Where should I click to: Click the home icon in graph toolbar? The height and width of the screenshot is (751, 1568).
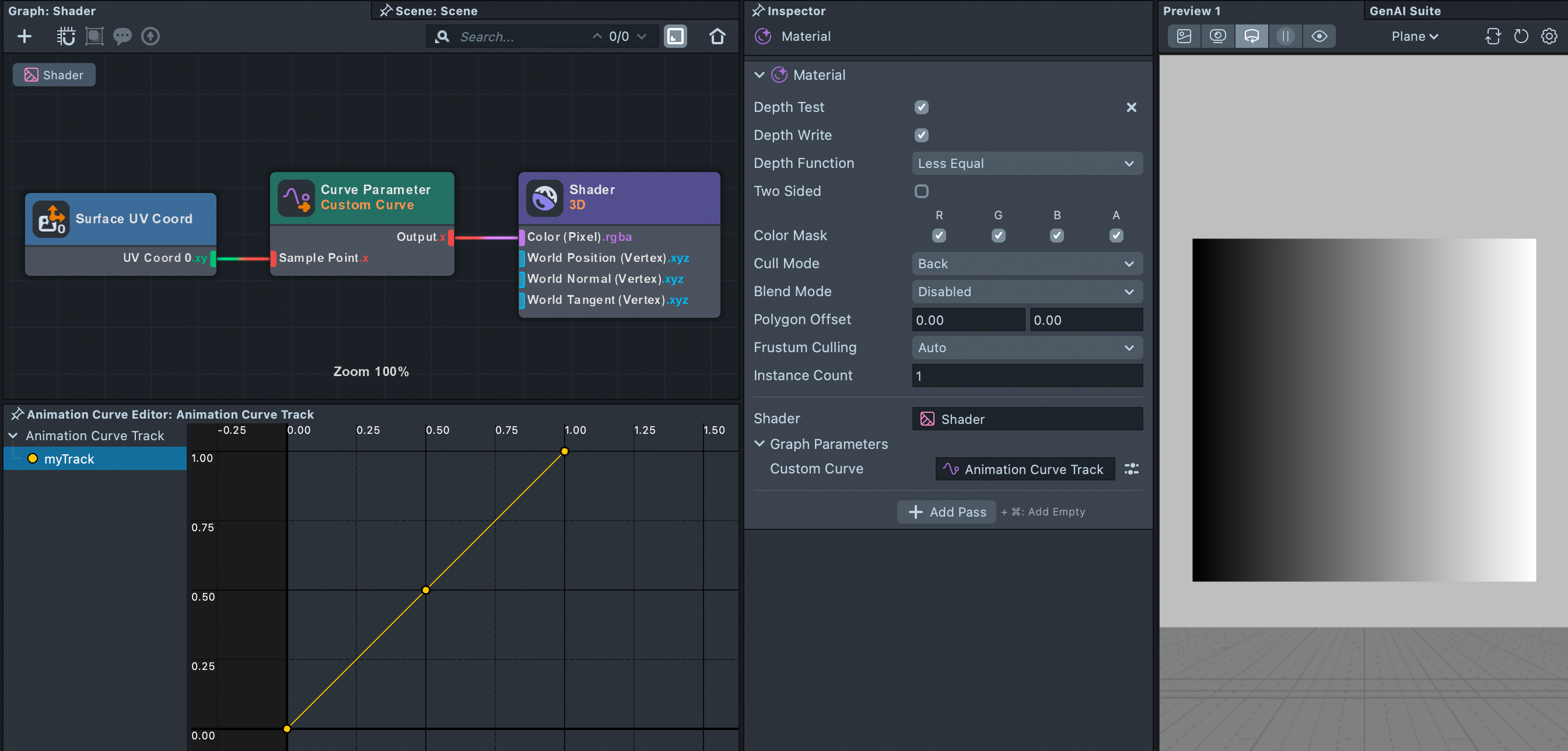pos(717,37)
